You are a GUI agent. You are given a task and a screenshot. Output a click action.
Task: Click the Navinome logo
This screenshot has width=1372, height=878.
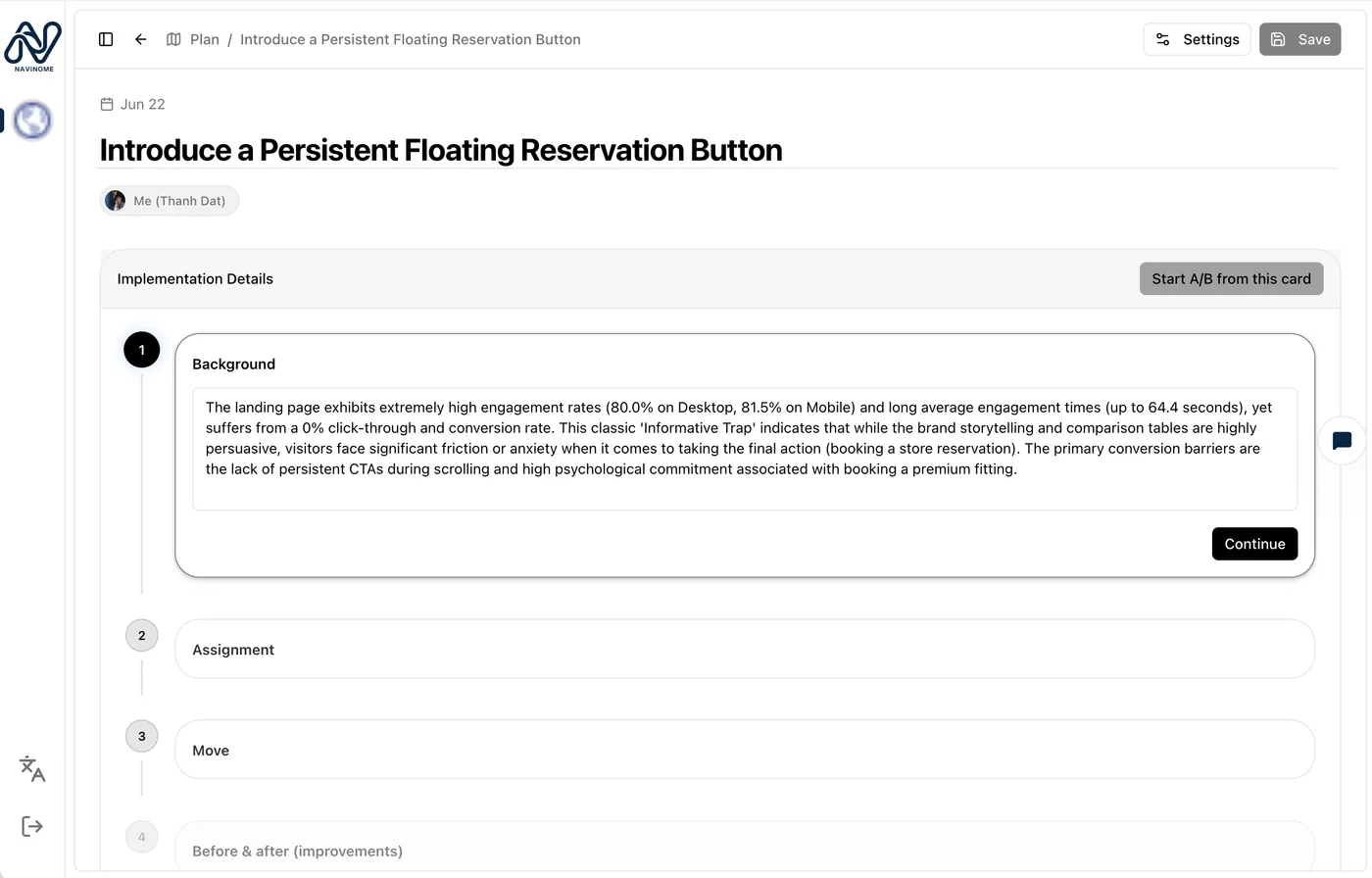(x=32, y=46)
